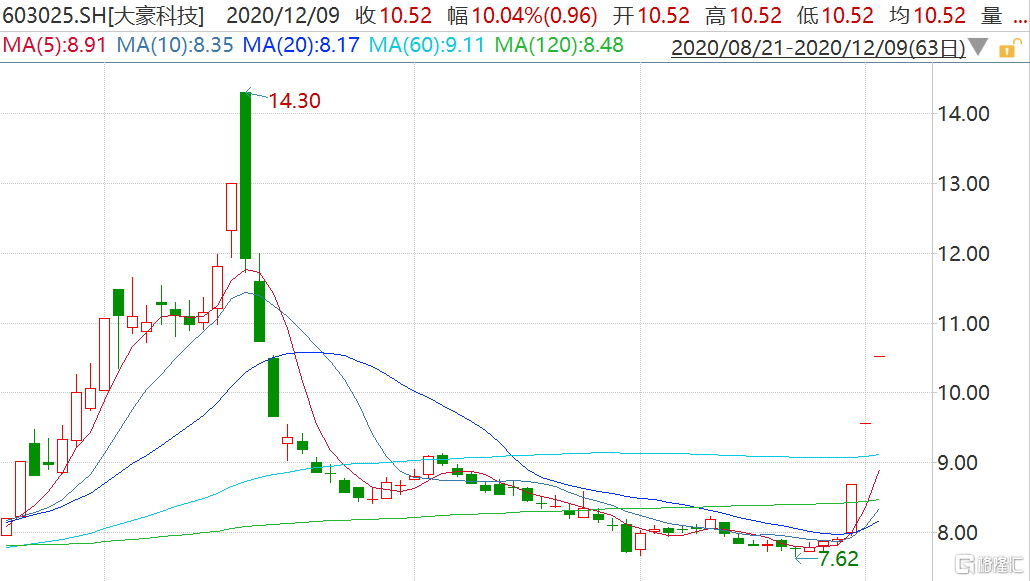Image resolution: width=1030 pixels, height=581 pixels.
Task: Toggle the orange lock icon
Action: [x=1010, y=49]
